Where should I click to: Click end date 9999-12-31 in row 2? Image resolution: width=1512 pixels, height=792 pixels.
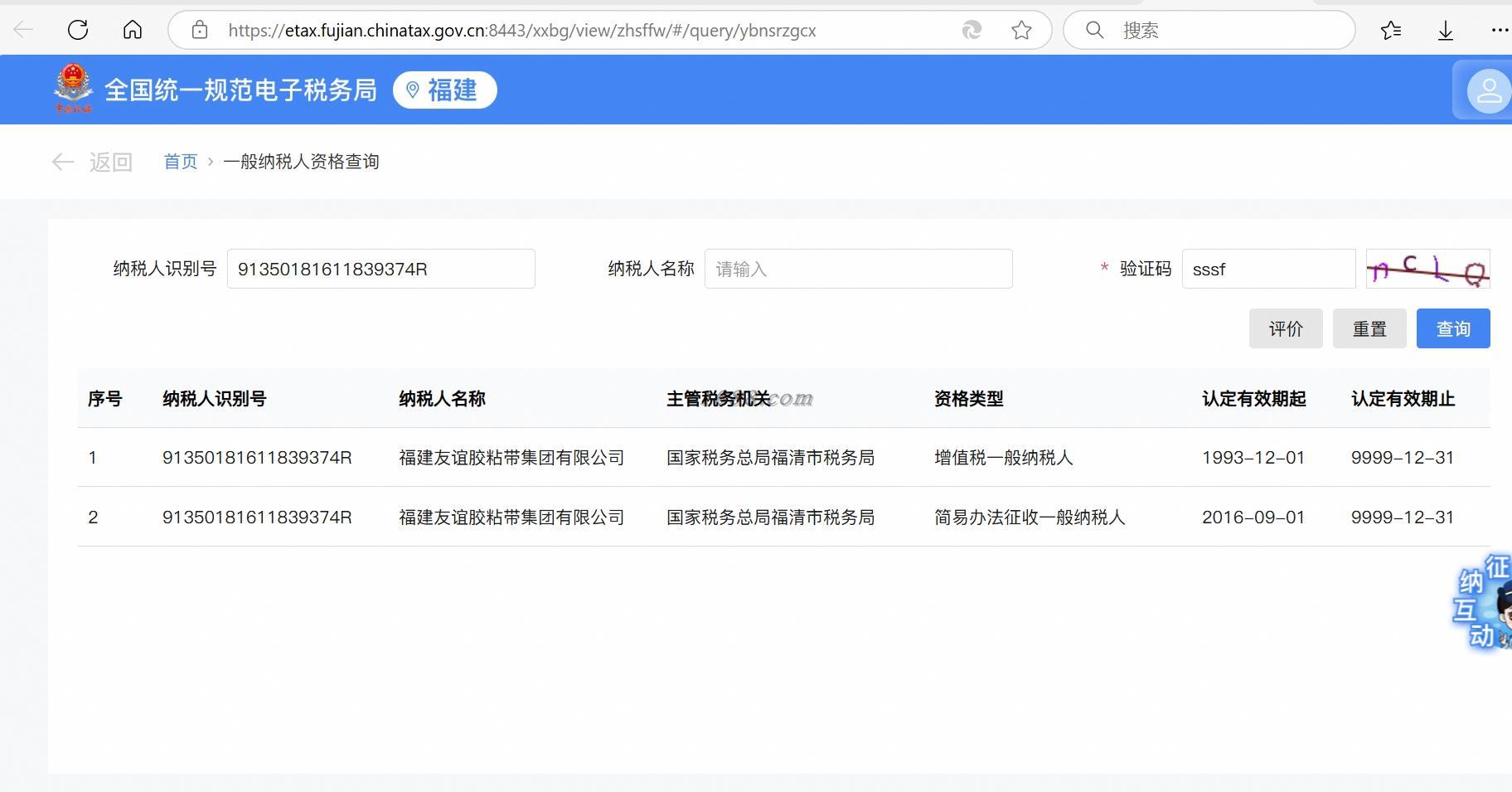(x=1403, y=517)
